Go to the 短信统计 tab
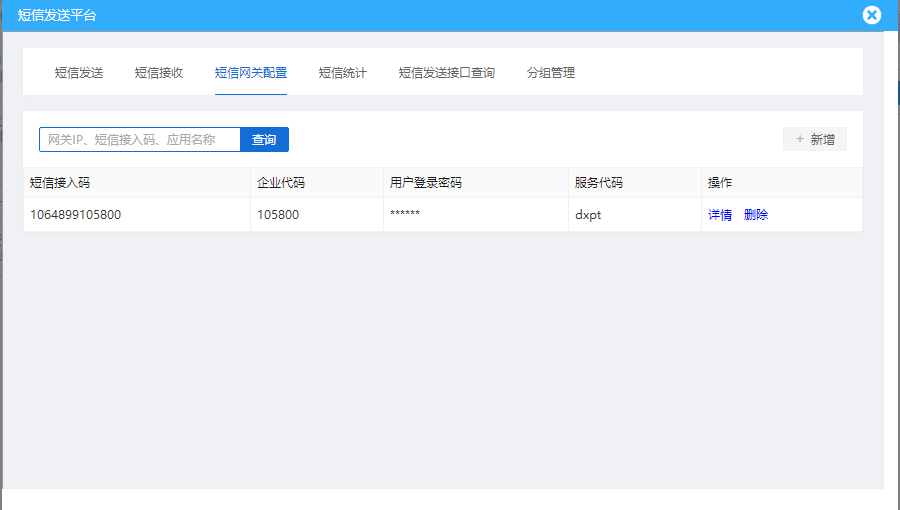900x510 pixels. [343, 73]
